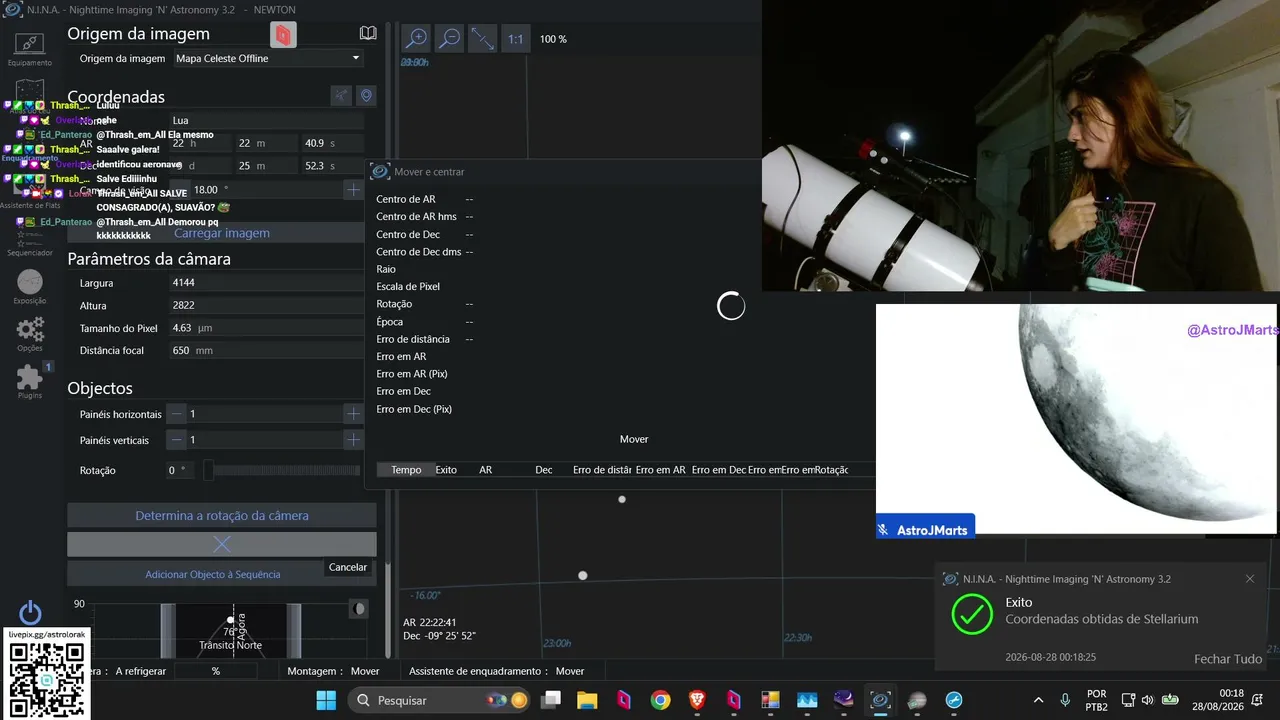Click the Mover button in dialog
This screenshot has width=1280, height=720.
pos(634,439)
